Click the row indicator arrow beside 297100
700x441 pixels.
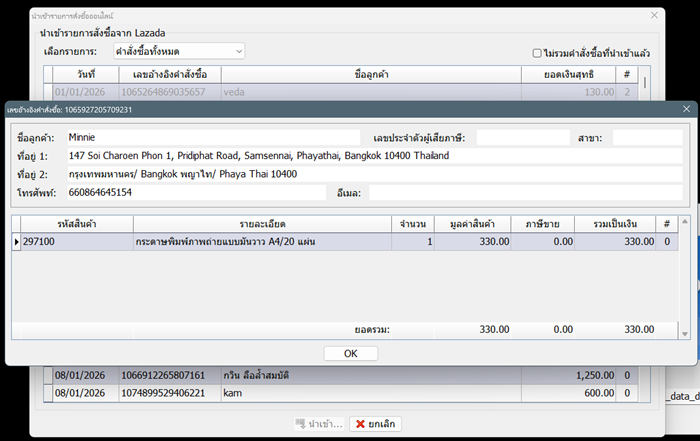[x=15, y=242]
